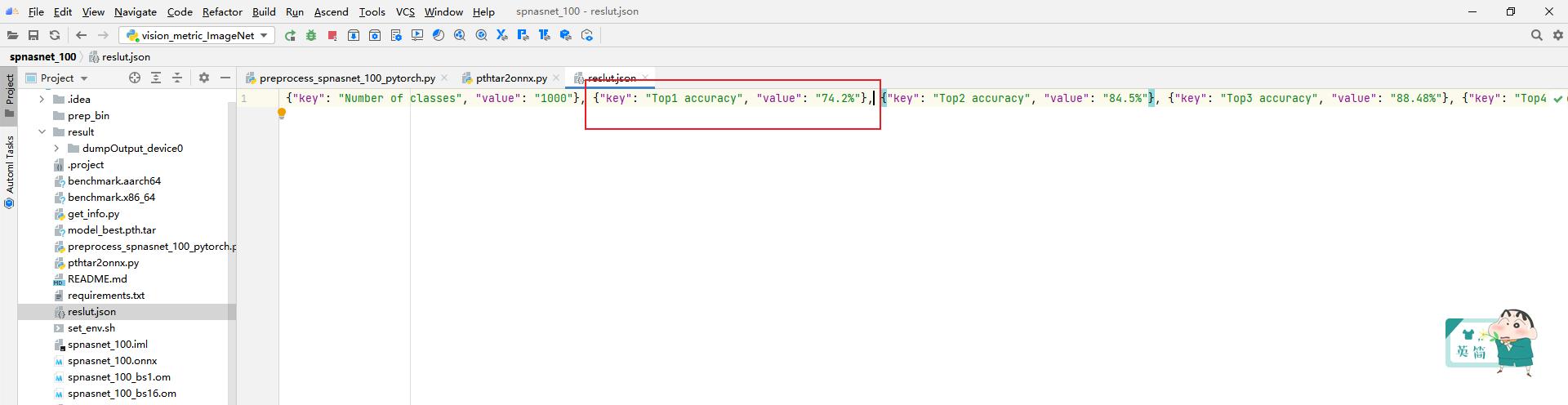The image size is (1568, 405).
Task: Click the blue pie-chart profiler icon
Action: pyautogui.click(x=439, y=35)
